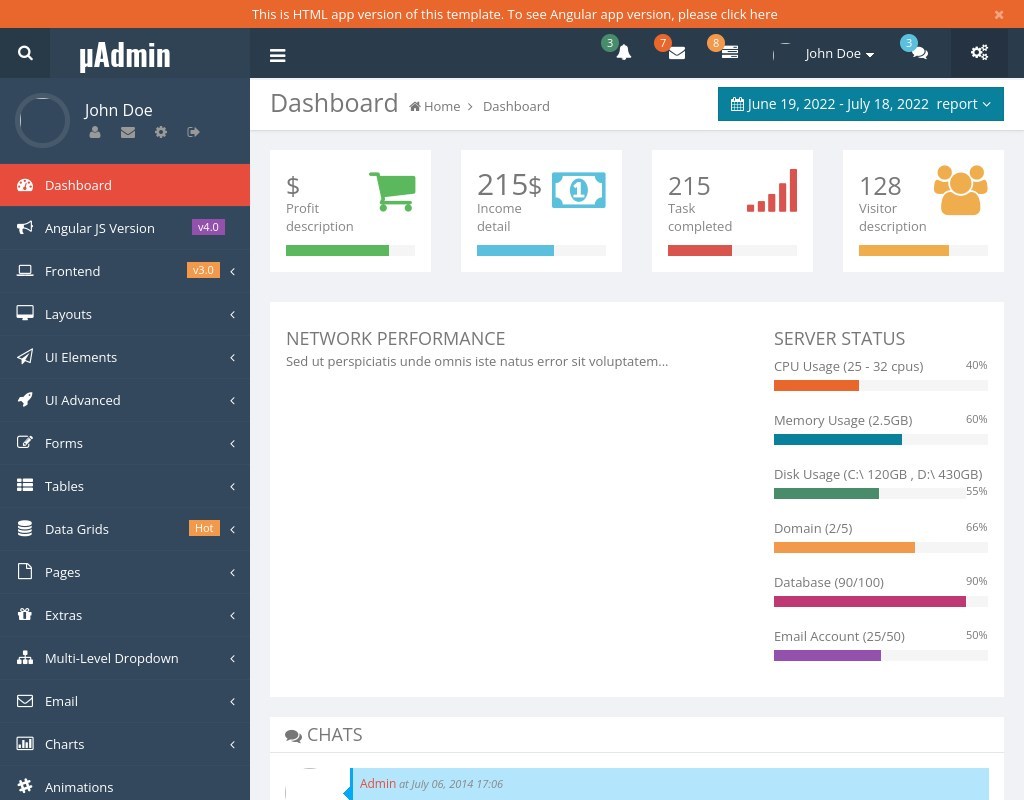Open Data Grids sidebar item

125,529
